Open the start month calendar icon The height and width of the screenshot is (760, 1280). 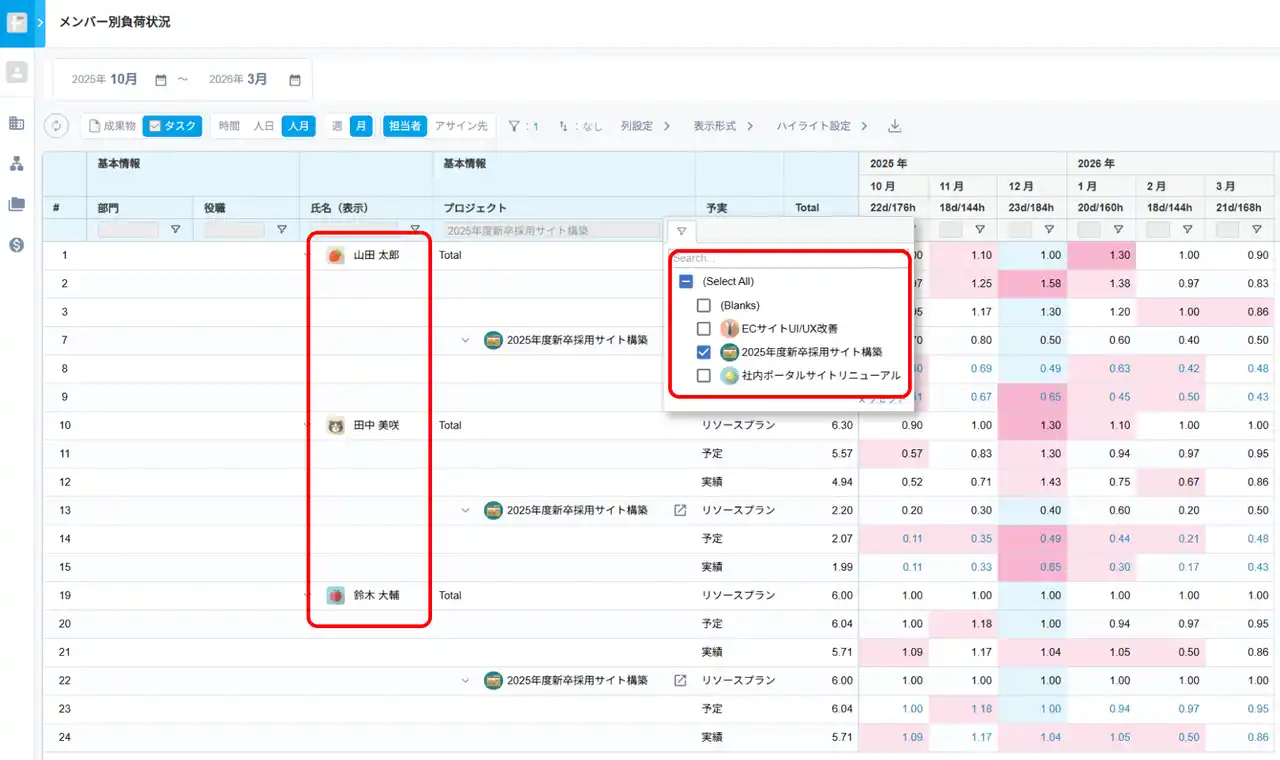161,80
